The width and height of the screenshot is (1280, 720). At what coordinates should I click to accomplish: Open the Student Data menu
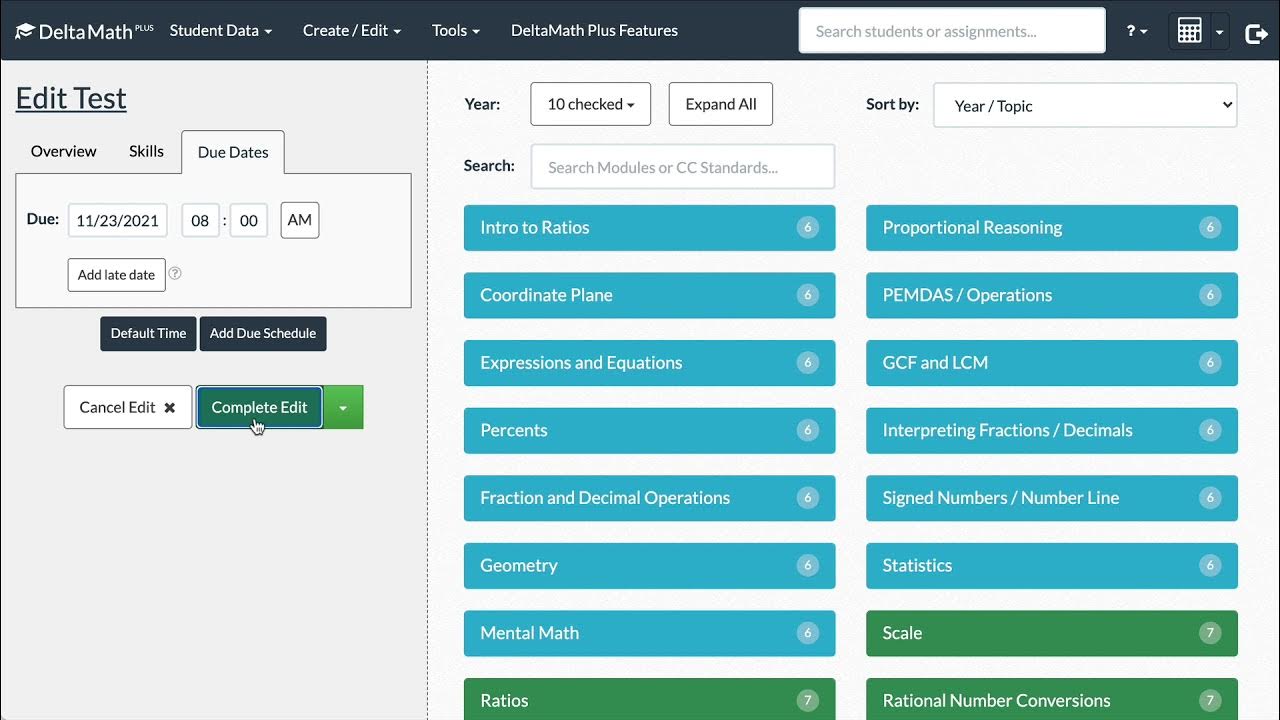coord(220,31)
